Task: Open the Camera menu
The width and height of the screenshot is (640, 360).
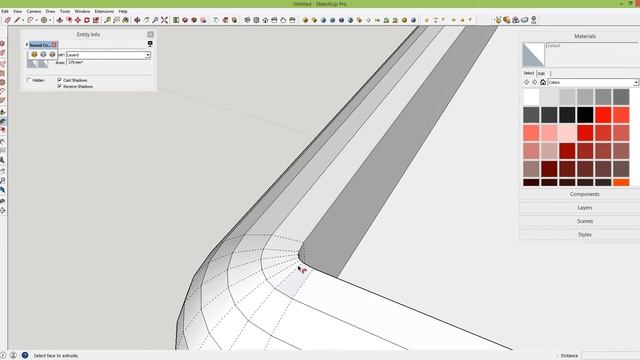Action: pyautogui.click(x=34, y=11)
